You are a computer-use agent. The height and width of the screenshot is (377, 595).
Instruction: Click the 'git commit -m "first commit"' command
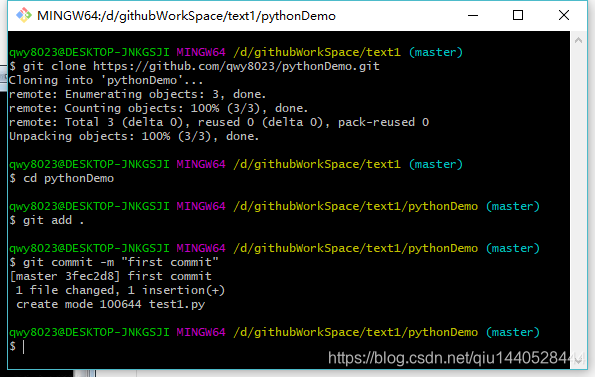click(120, 262)
